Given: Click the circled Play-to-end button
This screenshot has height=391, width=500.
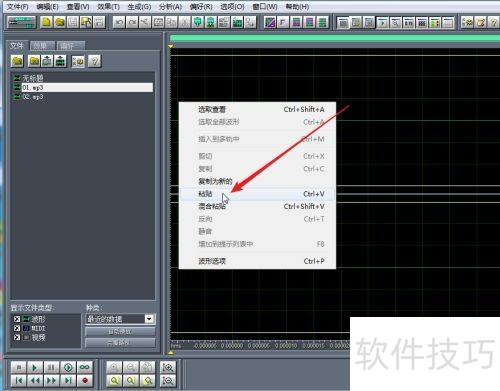Looking at the screenshot, I should [x=68, y=367].
